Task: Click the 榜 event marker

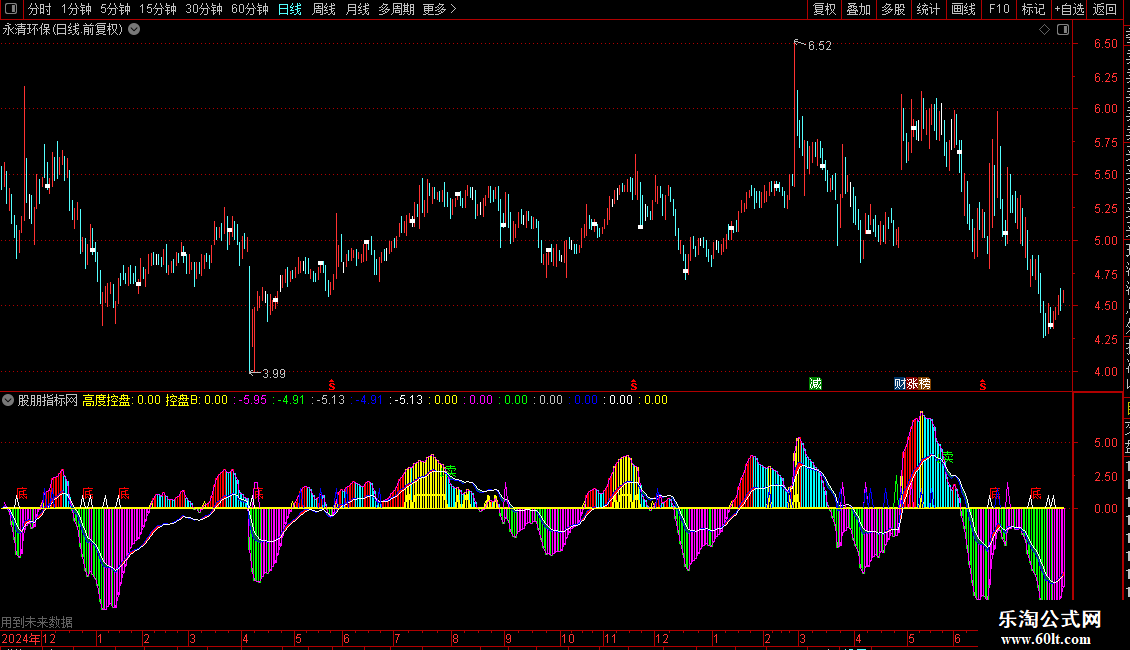Action: tap(925, 383)
